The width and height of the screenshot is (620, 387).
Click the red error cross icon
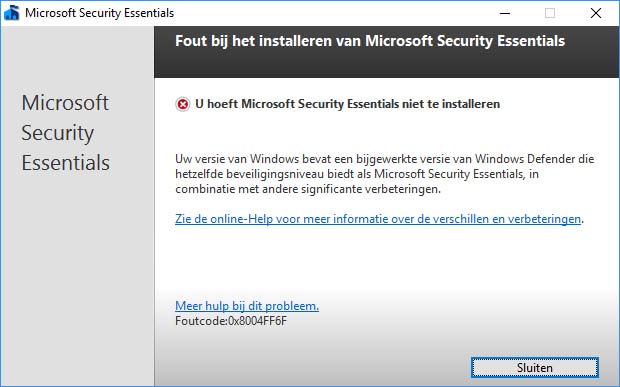click(182, 104)
